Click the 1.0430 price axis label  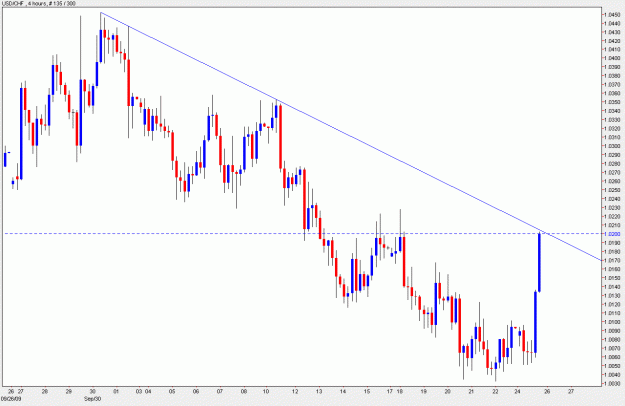[x=612, y=32]
